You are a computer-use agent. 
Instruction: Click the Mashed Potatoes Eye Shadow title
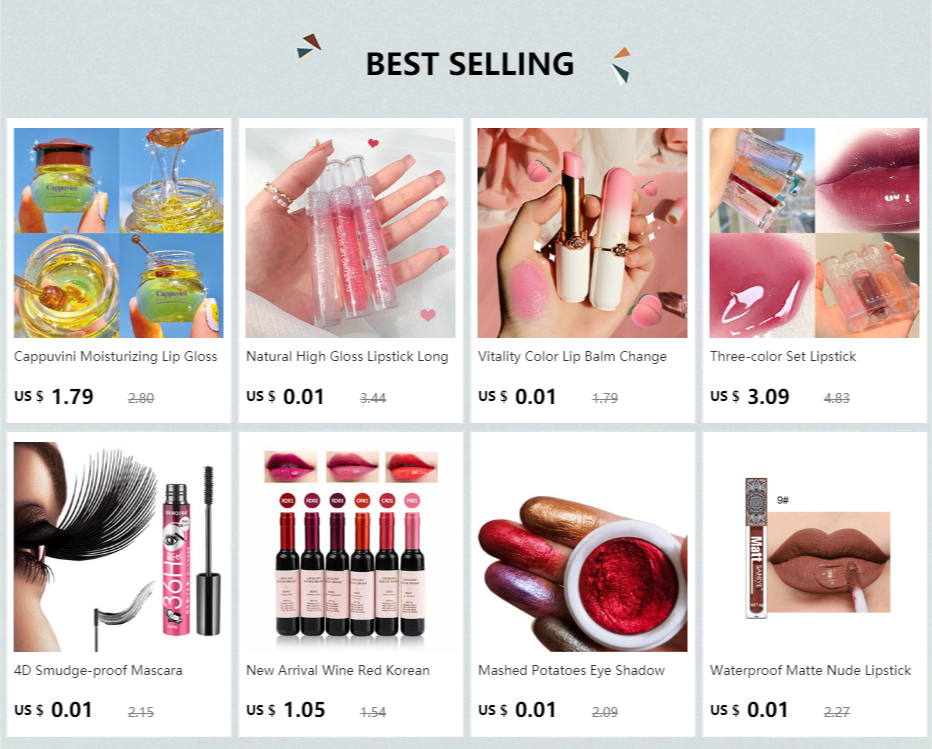coord(571,671)
